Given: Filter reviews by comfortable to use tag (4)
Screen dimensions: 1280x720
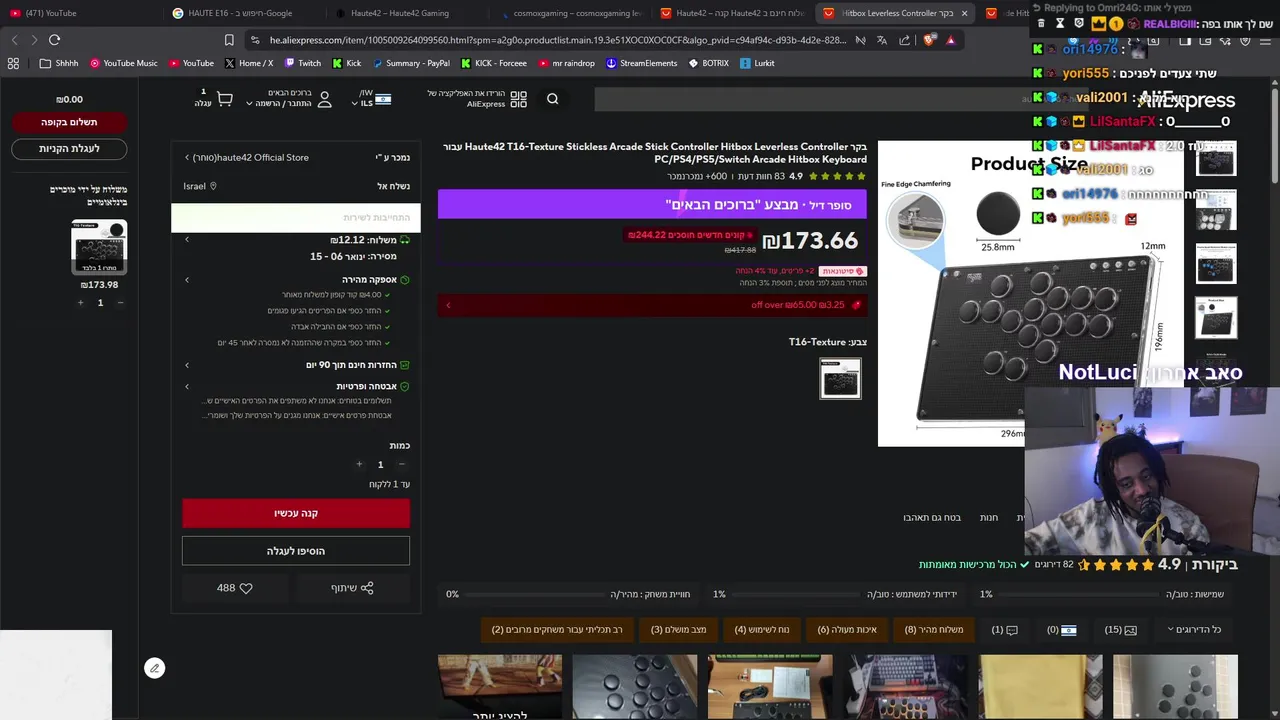Looking at the screenshot, I should coord(761,629).
